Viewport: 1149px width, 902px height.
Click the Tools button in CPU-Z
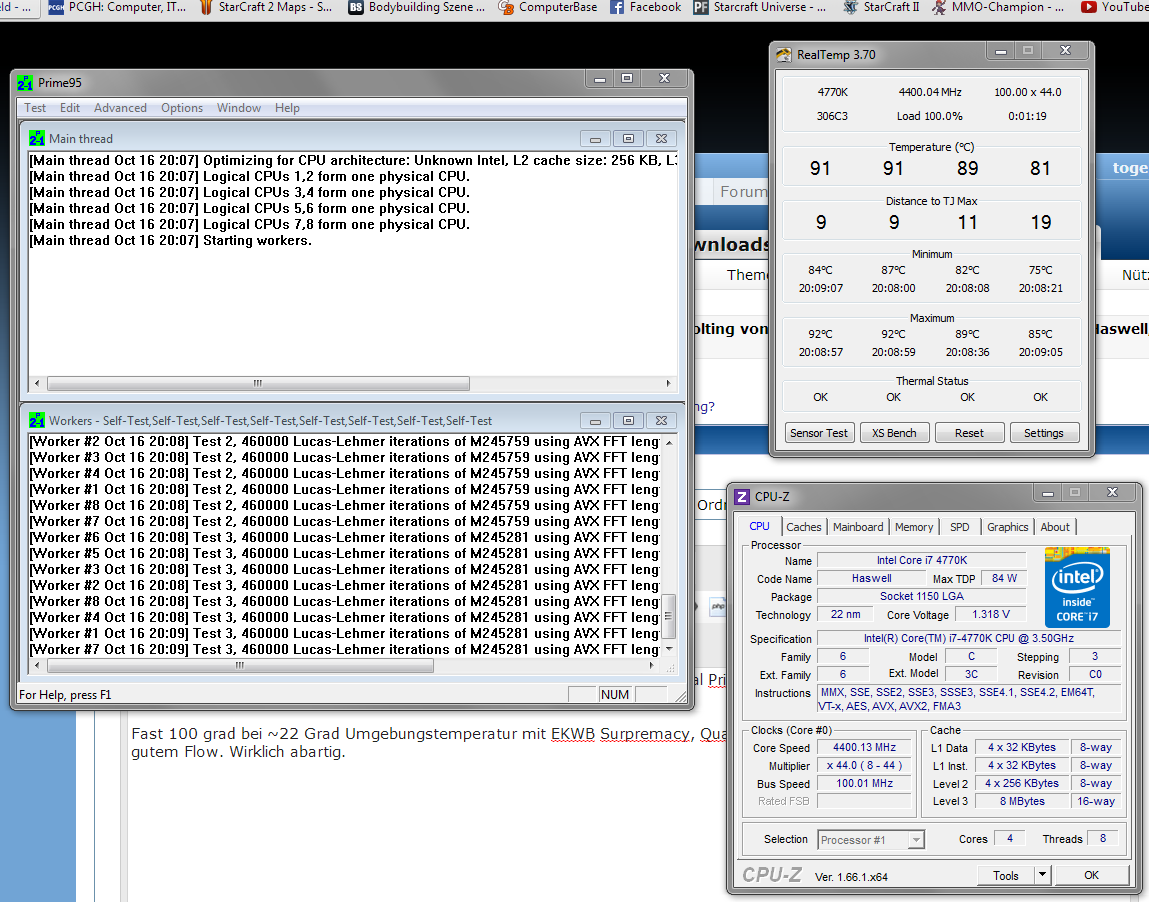tap(1005, 876)
